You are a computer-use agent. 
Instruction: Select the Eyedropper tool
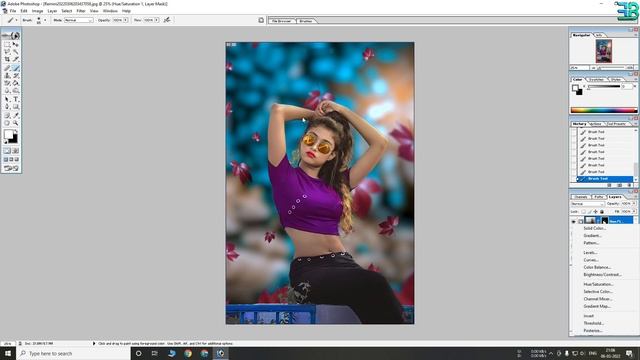(x=16, y=116)
